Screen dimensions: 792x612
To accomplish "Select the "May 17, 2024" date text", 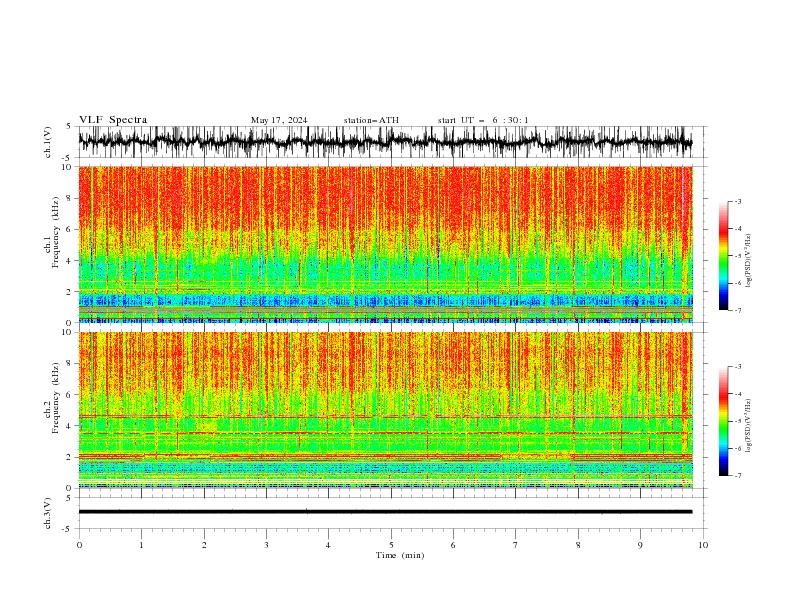I will click(x=279, y=120).
